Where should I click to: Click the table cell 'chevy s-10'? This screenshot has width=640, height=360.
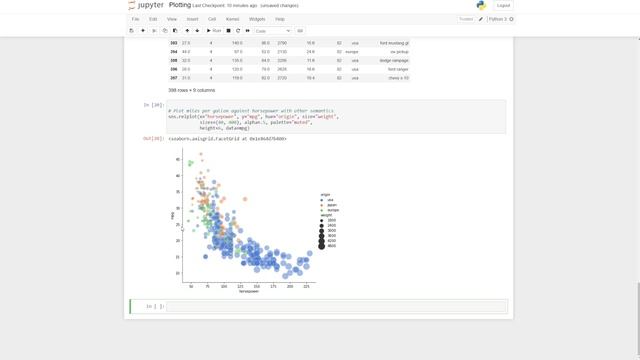tap(398, 78)
